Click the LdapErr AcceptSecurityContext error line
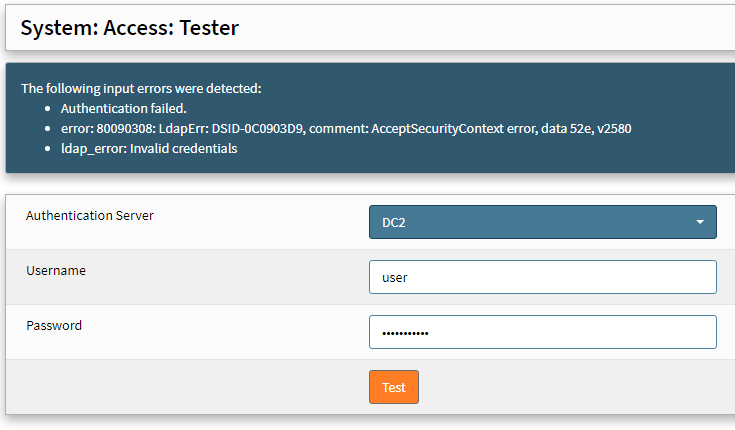Screen dimensions: 735x430 point(345,128)
